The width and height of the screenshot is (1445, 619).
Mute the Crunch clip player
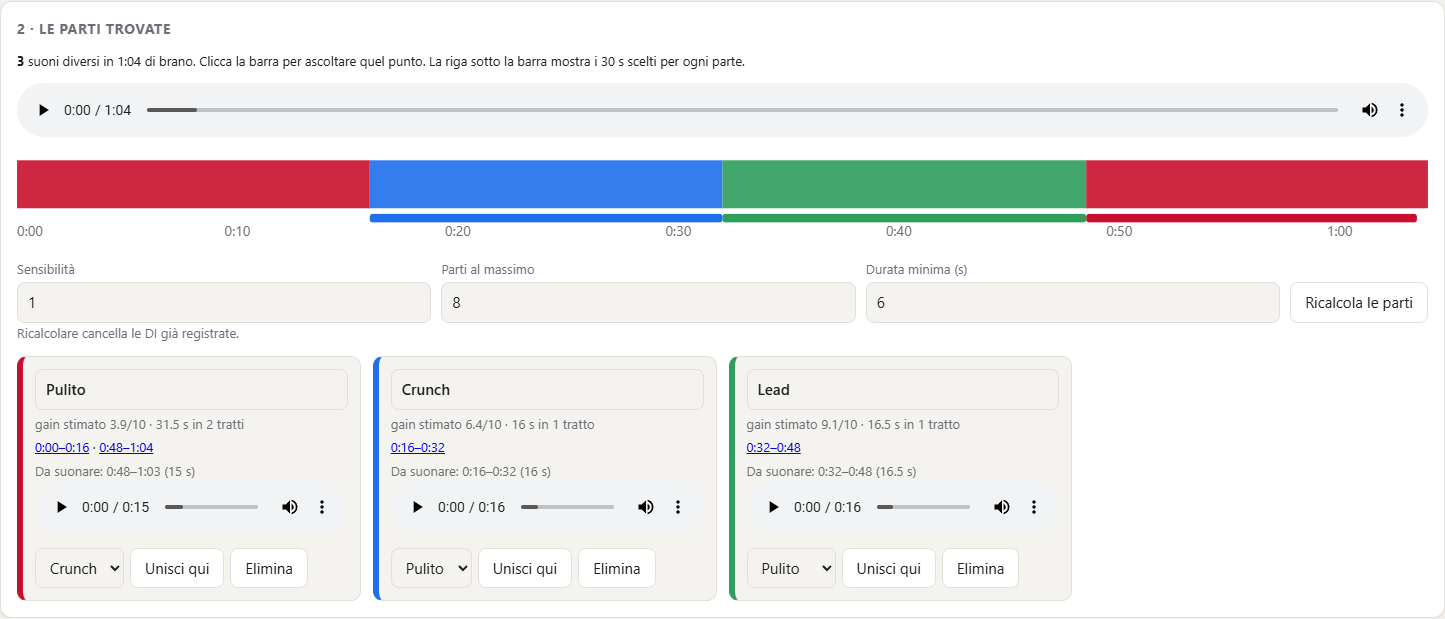click(x=645, y=507)
